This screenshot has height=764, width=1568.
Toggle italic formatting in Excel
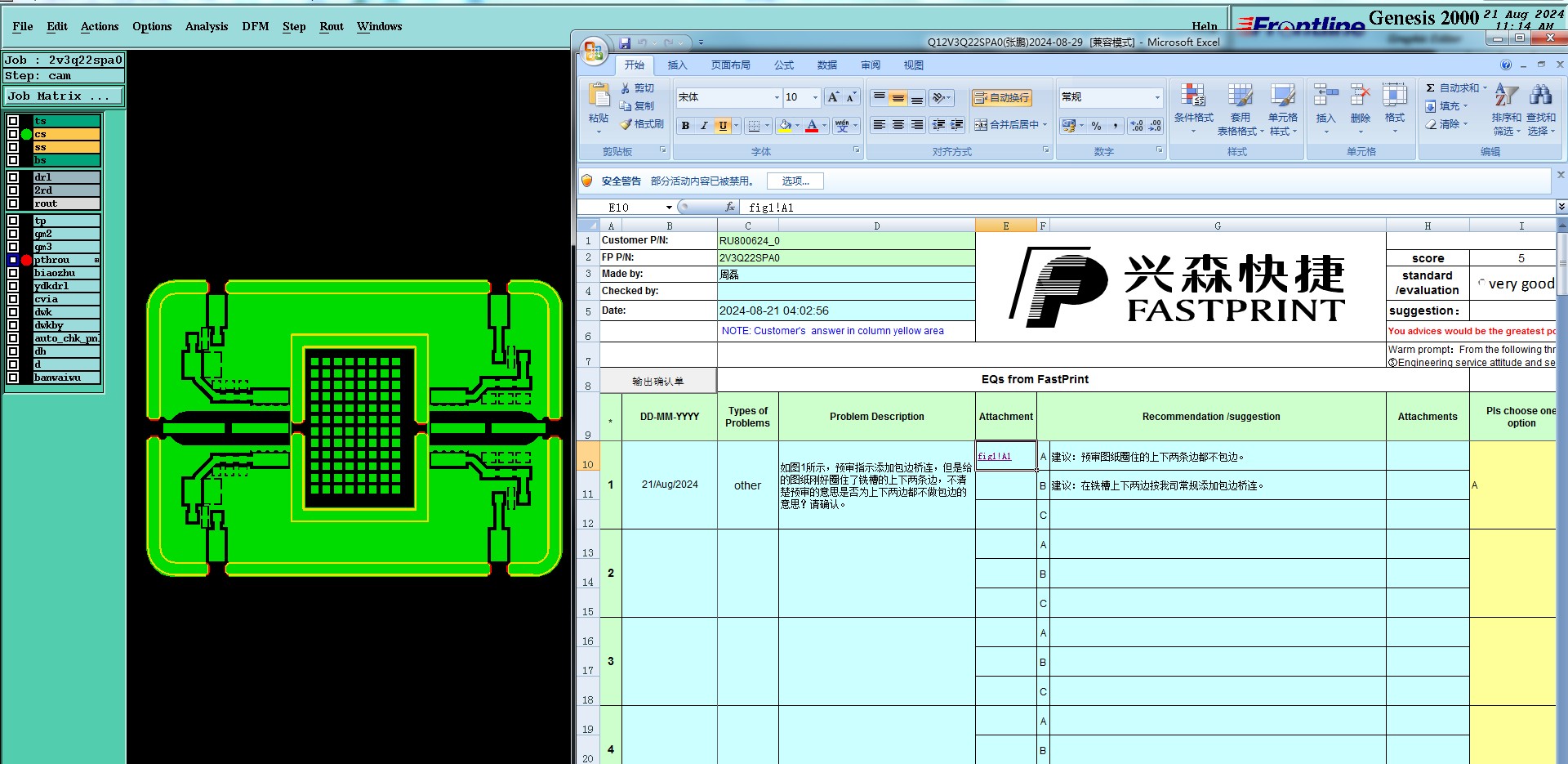703,126
